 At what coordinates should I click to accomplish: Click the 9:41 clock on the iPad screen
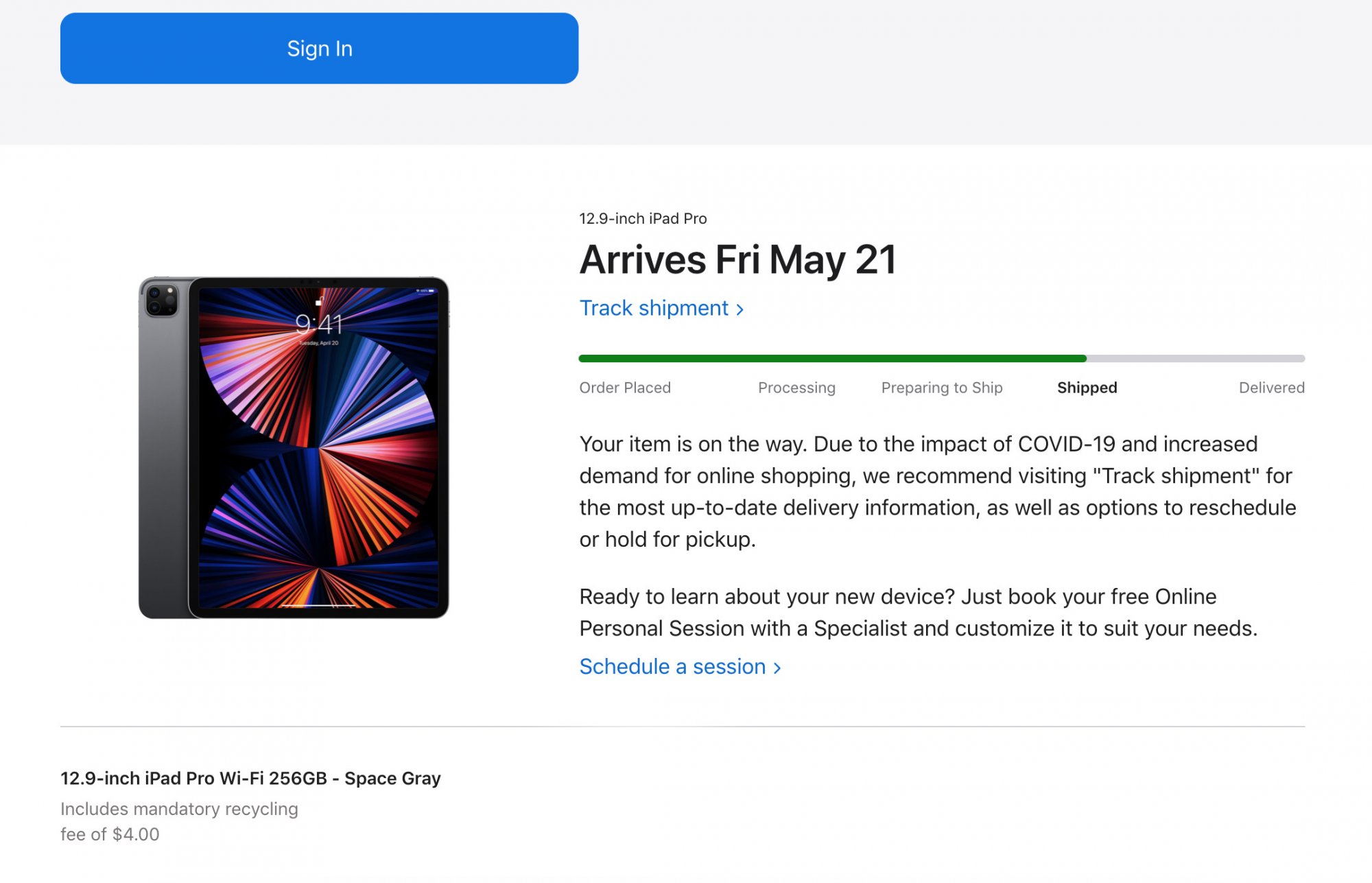coord(319,323)
